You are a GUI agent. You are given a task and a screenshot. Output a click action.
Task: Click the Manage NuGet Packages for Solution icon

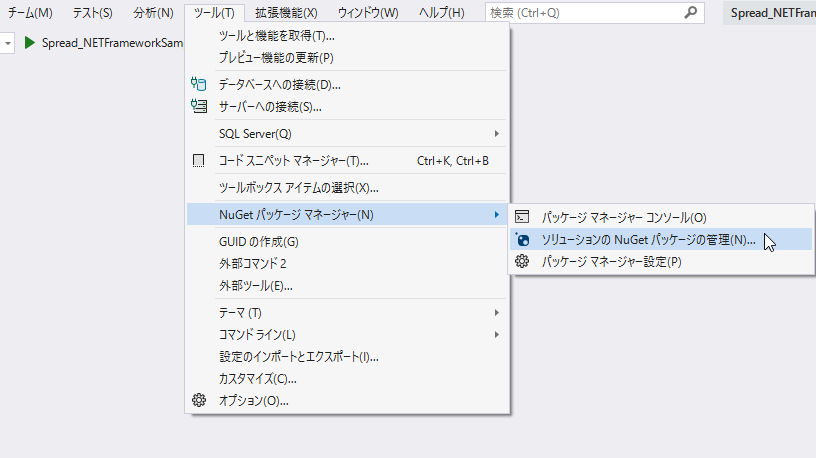click(521, 240)
